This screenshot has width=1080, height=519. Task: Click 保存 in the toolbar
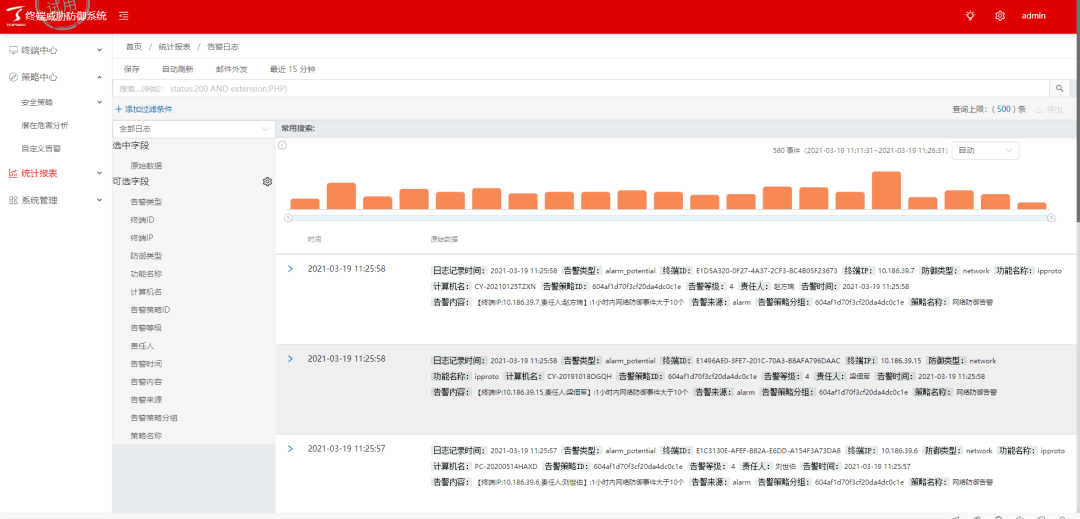click(132, 70)
